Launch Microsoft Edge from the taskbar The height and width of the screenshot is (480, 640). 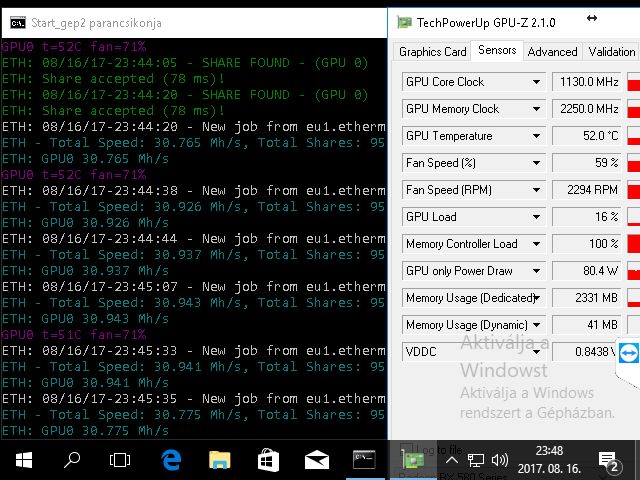pyautogui.click(x=171, y=460)
